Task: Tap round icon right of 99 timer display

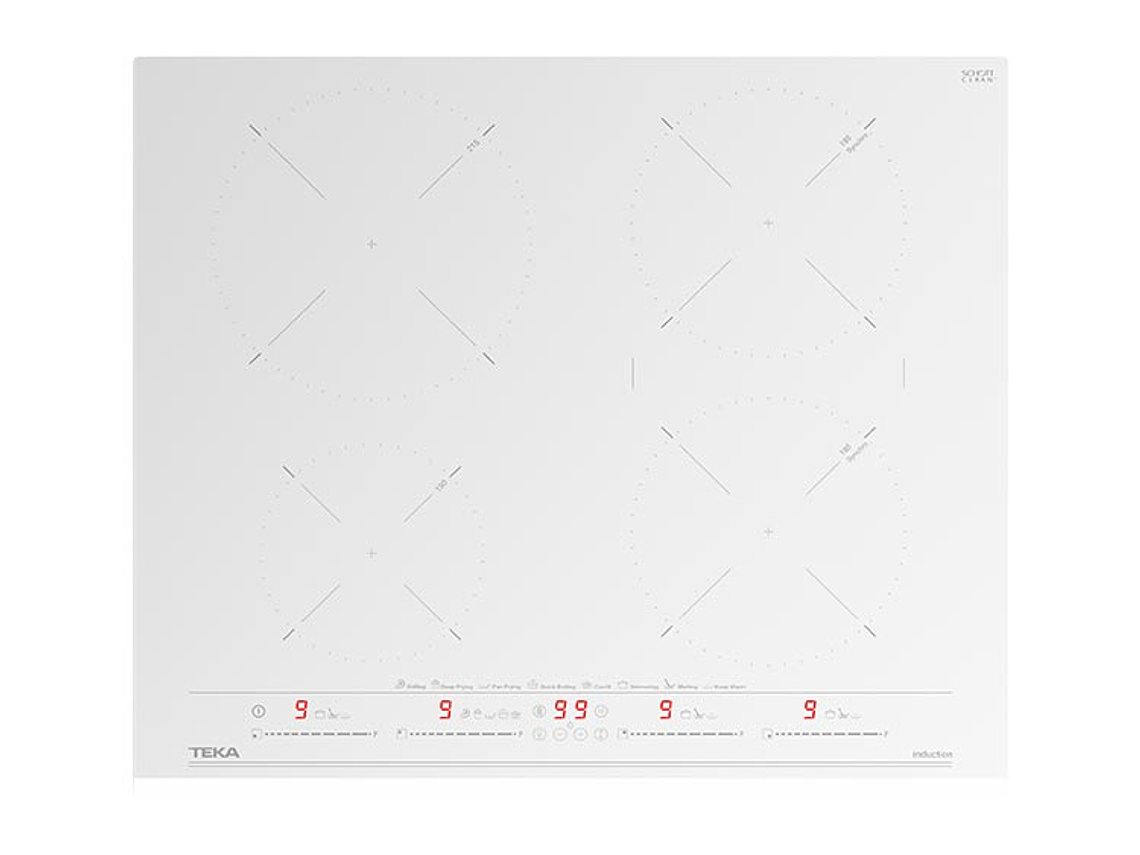Action: (x=601, y=711)
